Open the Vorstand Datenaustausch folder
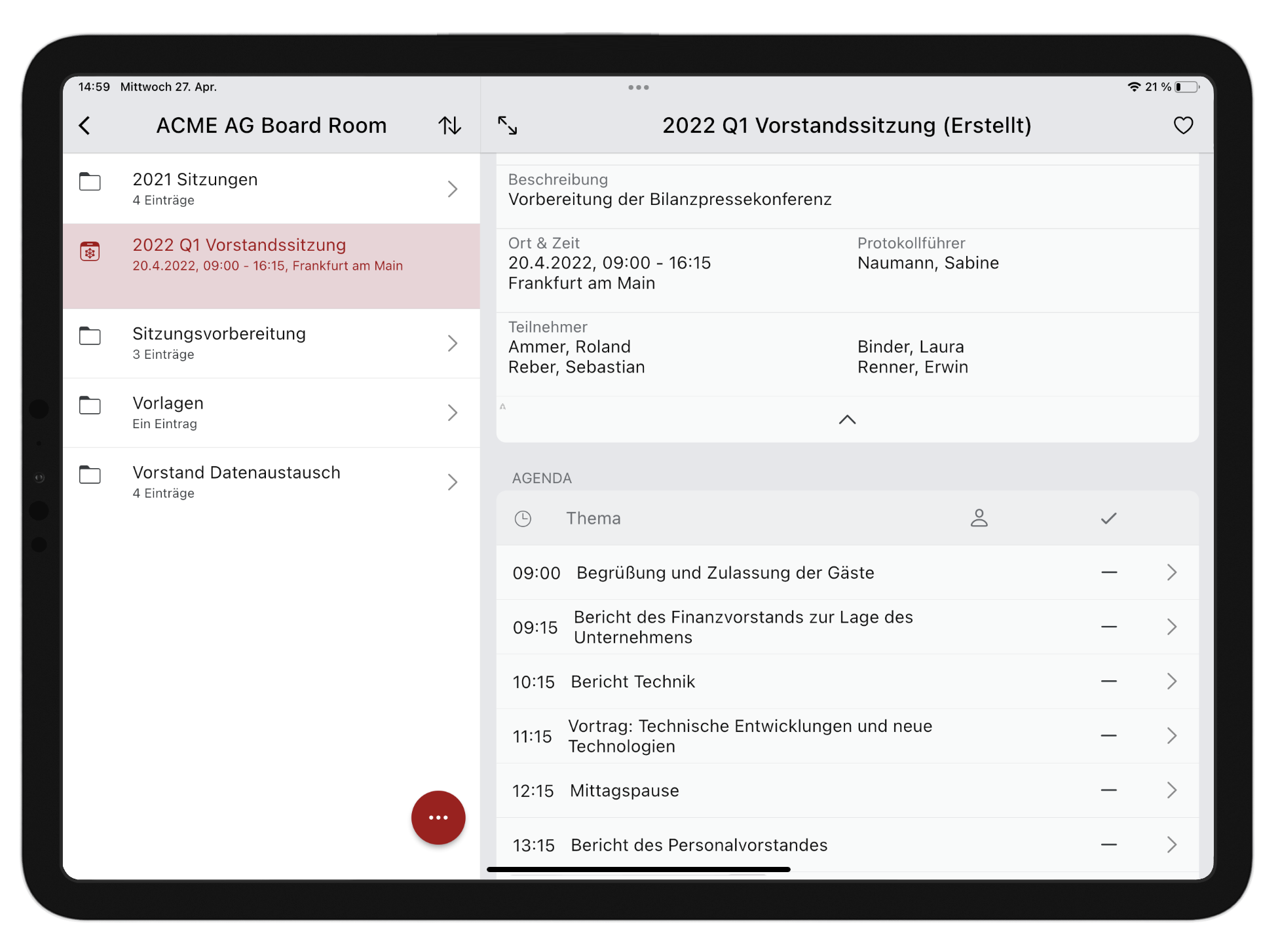Screen dimensions: 1280x952 [271, 482]
